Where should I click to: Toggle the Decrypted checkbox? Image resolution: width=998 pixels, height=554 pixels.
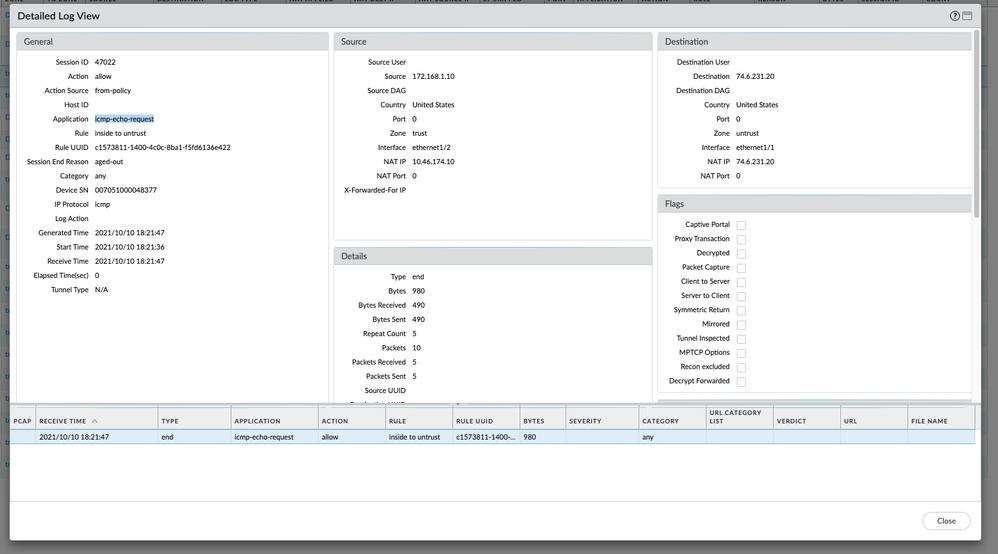coord(741,253)
